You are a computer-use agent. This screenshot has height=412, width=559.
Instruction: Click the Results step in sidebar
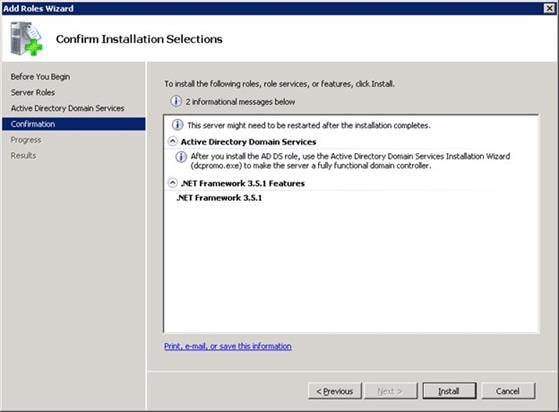point(23,155)
